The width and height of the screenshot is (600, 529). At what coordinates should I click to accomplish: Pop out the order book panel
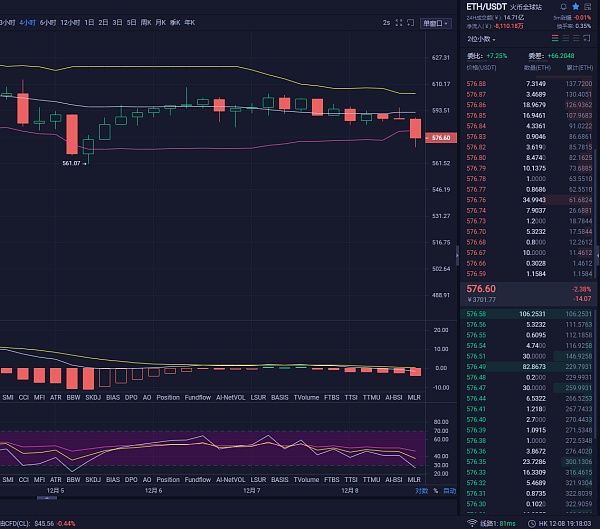pyautogui.click(x=587, y=38)
